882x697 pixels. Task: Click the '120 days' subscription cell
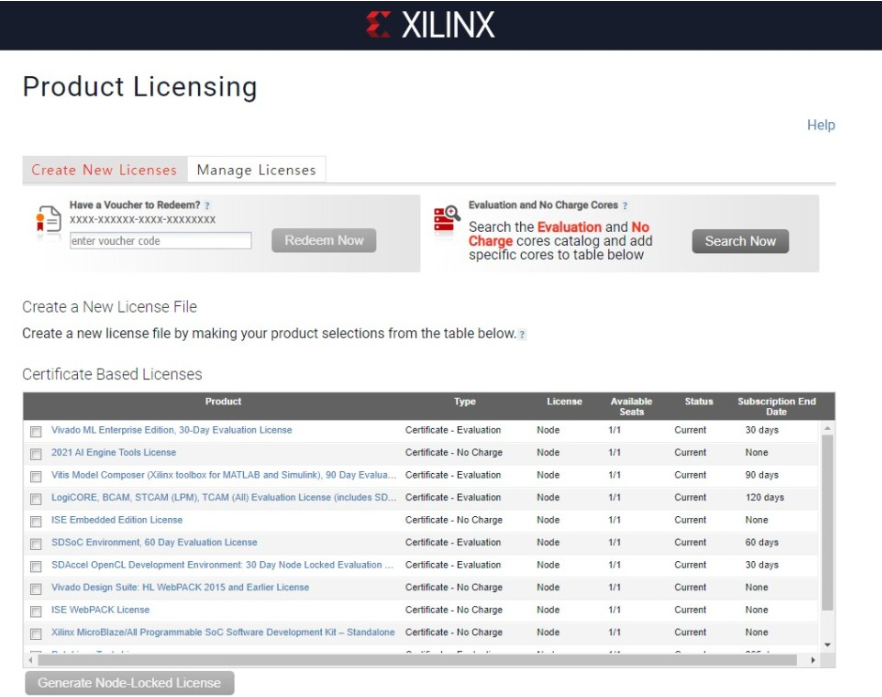tap(764, 497)
